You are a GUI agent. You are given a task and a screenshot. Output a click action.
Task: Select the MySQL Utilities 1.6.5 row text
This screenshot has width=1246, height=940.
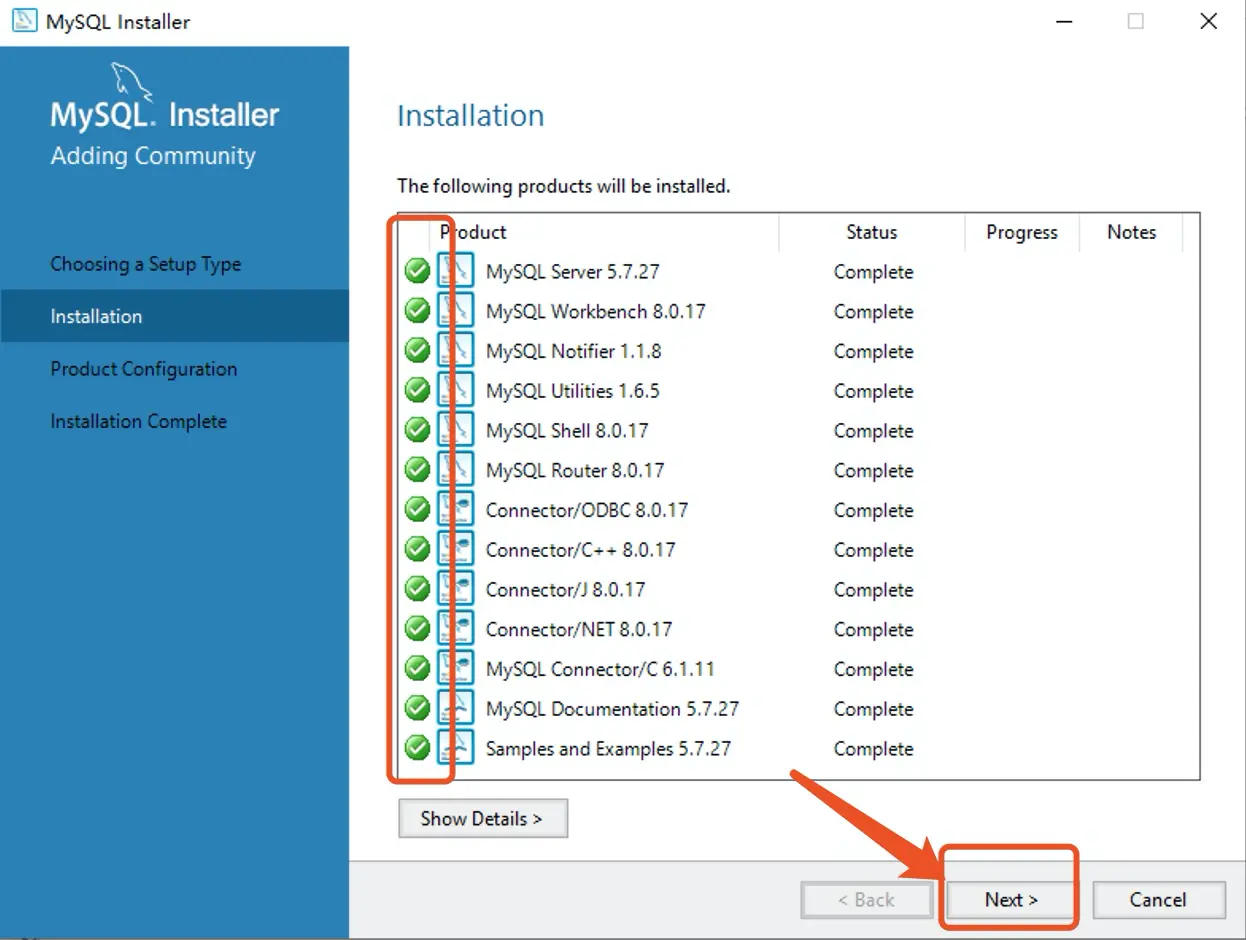click(572, 390)
